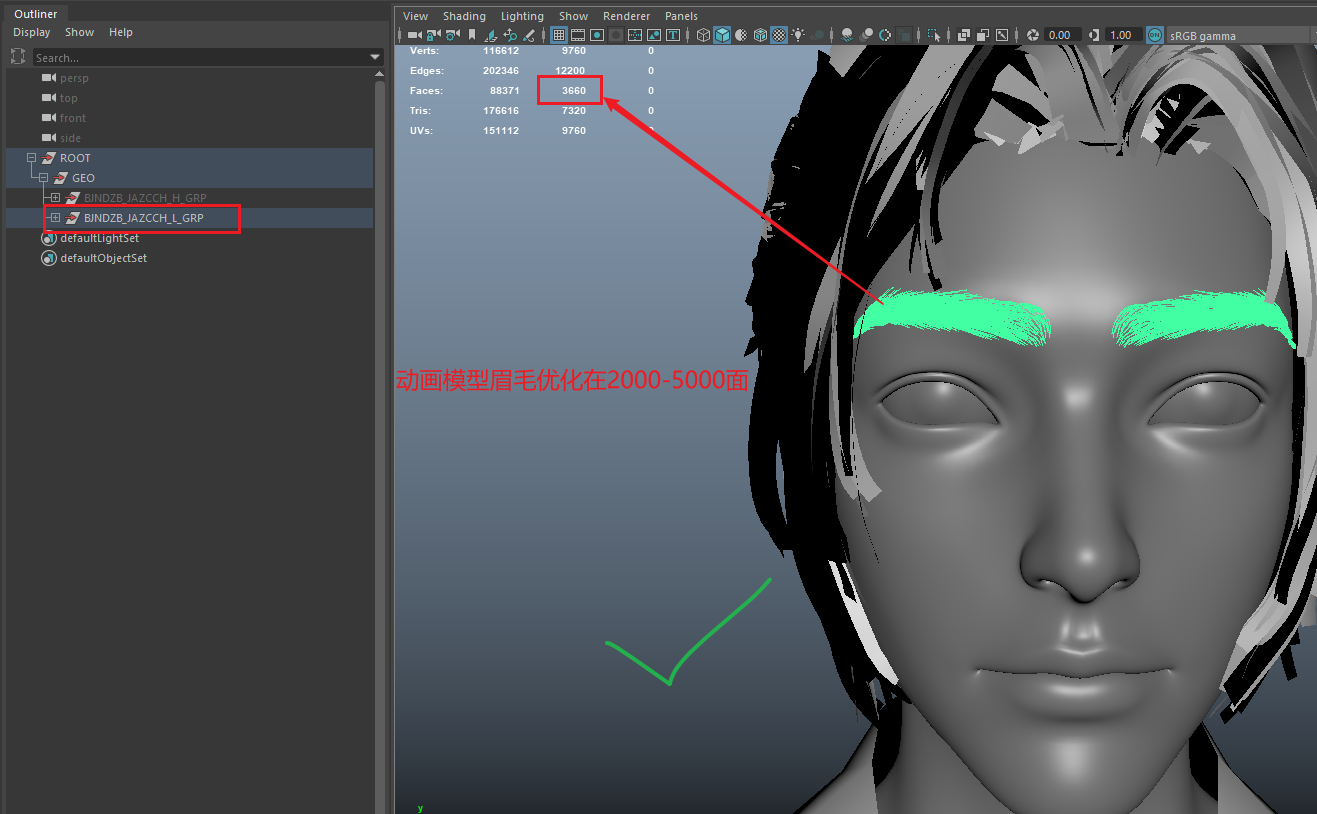Click the Select Camera icon in panel toolbar
Screen dimensions: 1317x814
414,35
